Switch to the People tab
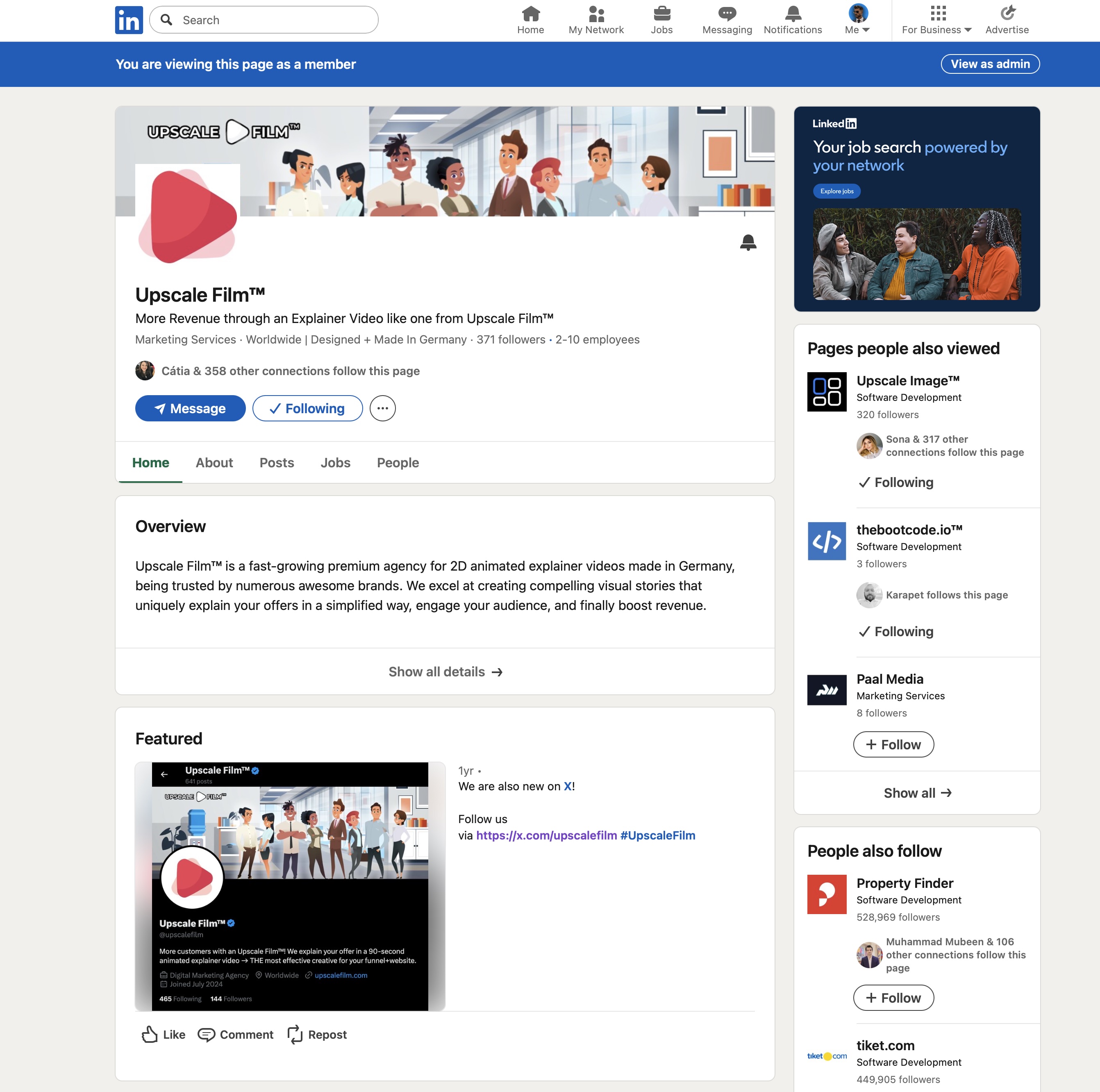 click(398, 462)
